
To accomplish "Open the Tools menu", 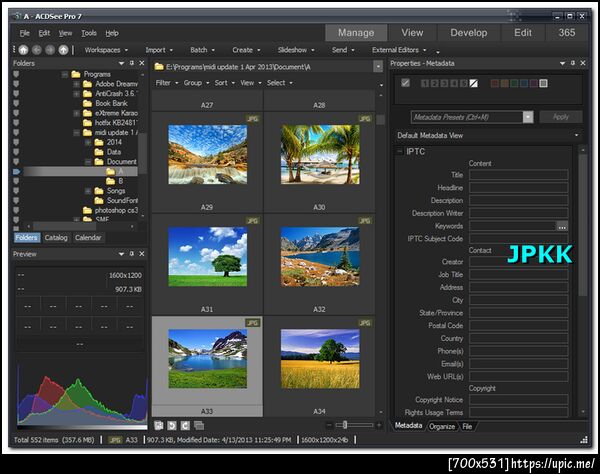I will click(x=89, y=33).
